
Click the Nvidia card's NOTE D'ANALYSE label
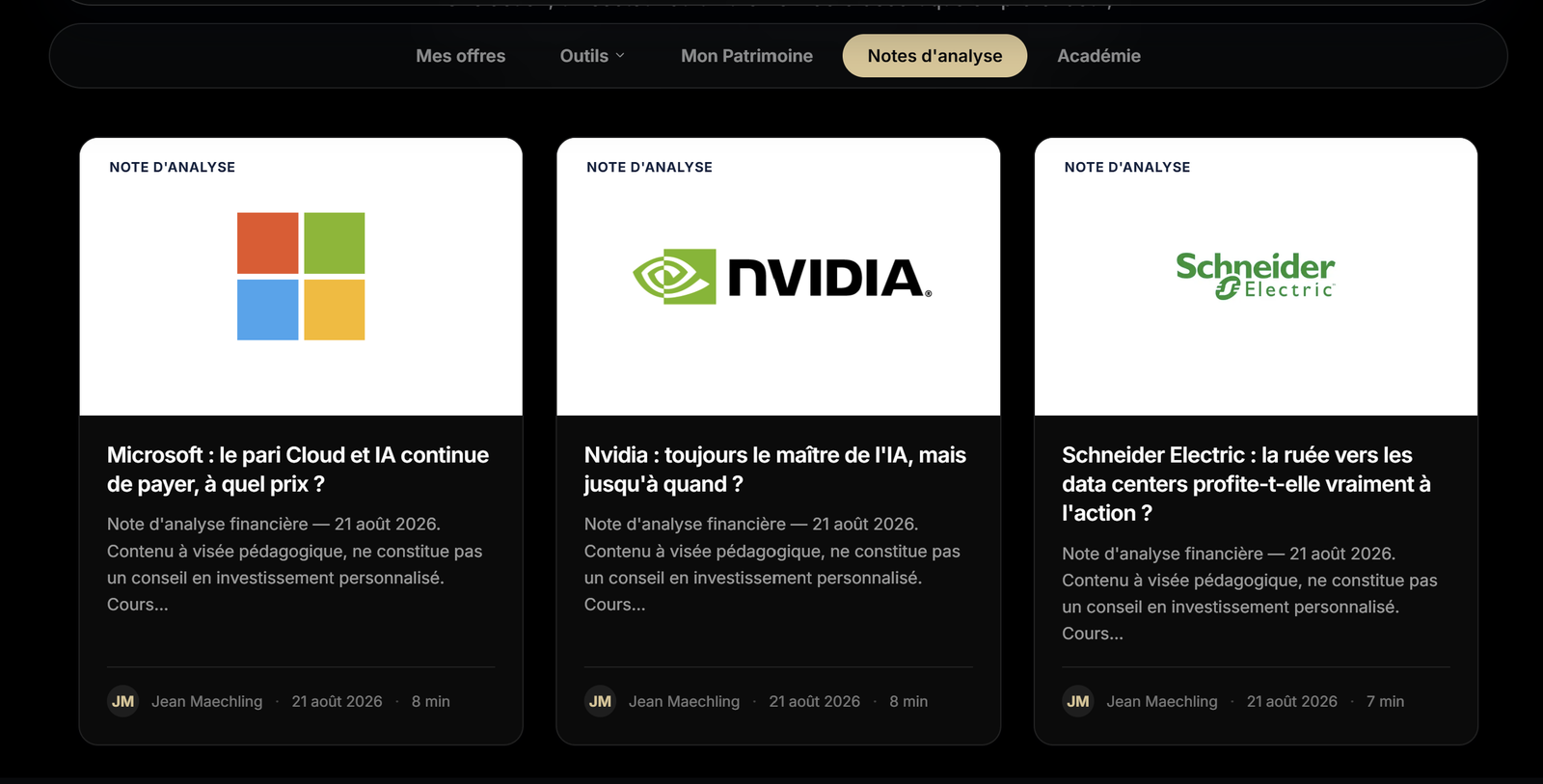click(649, 167)
